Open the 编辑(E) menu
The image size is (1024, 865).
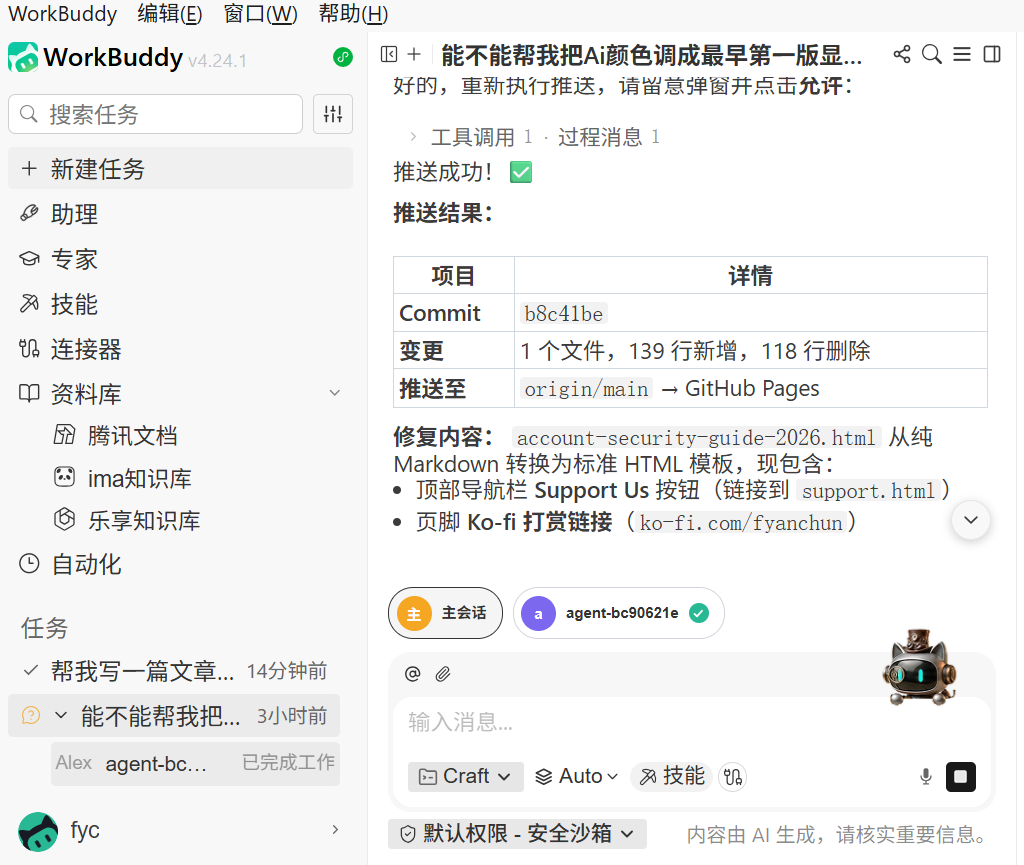[170, 14]
